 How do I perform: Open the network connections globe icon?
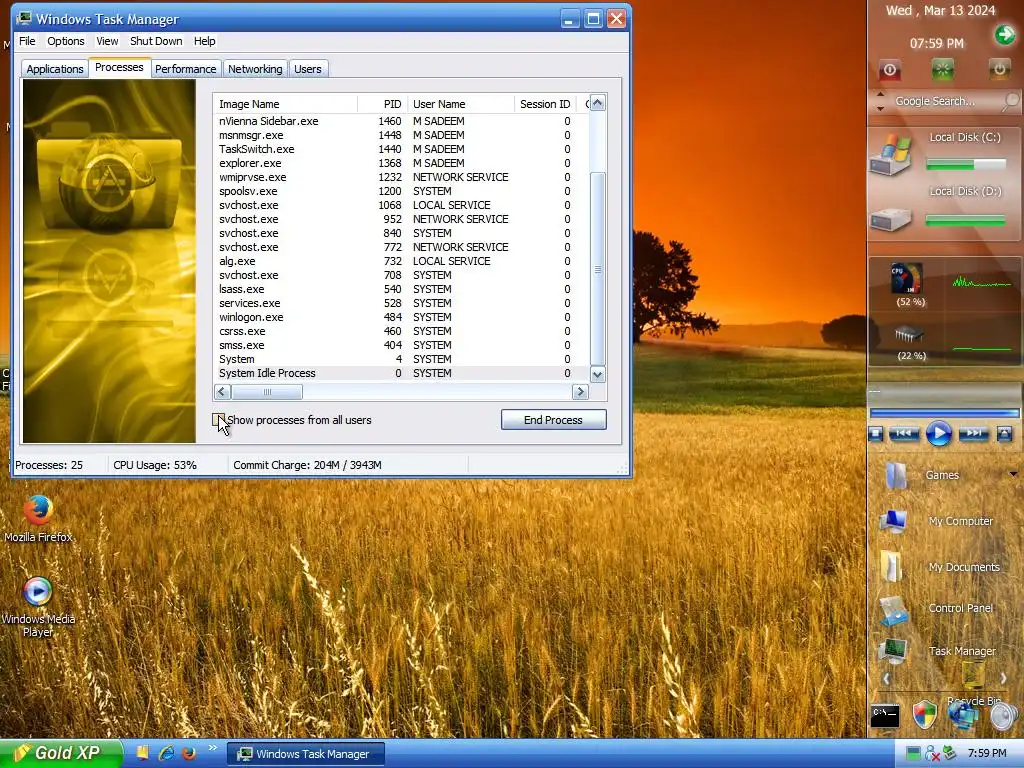pyautogui.click(x=963, y=715)
